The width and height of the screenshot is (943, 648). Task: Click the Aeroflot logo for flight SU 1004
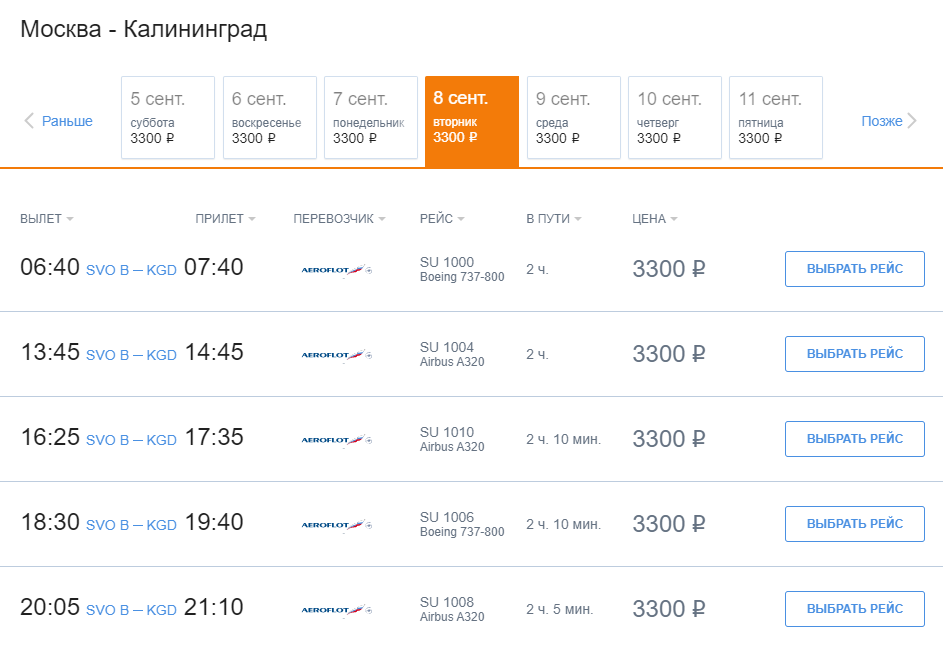pos(337,355)
